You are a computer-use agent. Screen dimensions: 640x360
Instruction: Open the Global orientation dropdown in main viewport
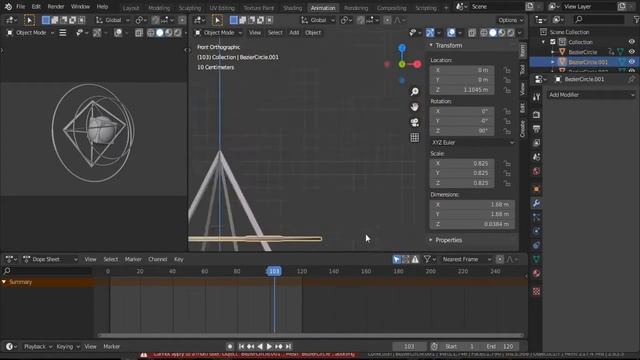(318, 20)
